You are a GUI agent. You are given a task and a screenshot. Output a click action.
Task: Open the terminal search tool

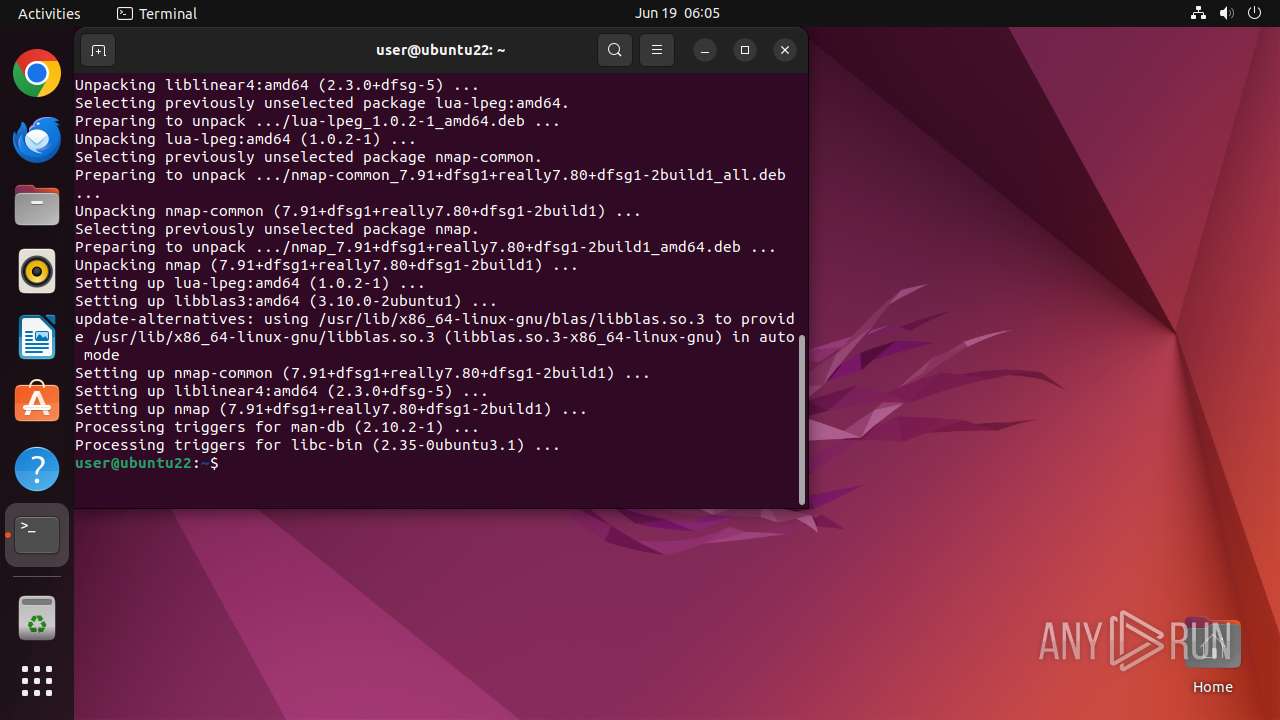pos(615,50)
